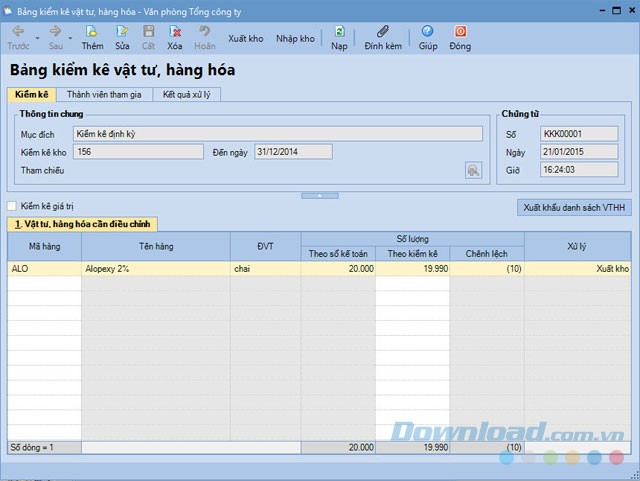Select the Alopexy 2% row name cell
The height and width of the screenshot is (481, 640).
click(155, 269)
